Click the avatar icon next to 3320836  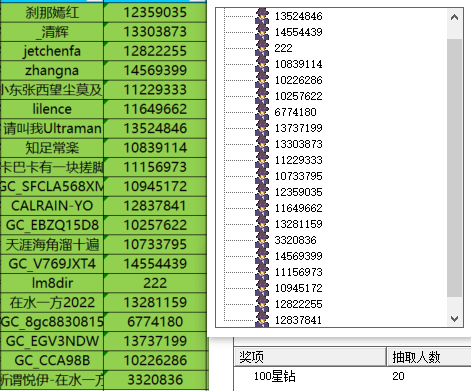[262, 240]
